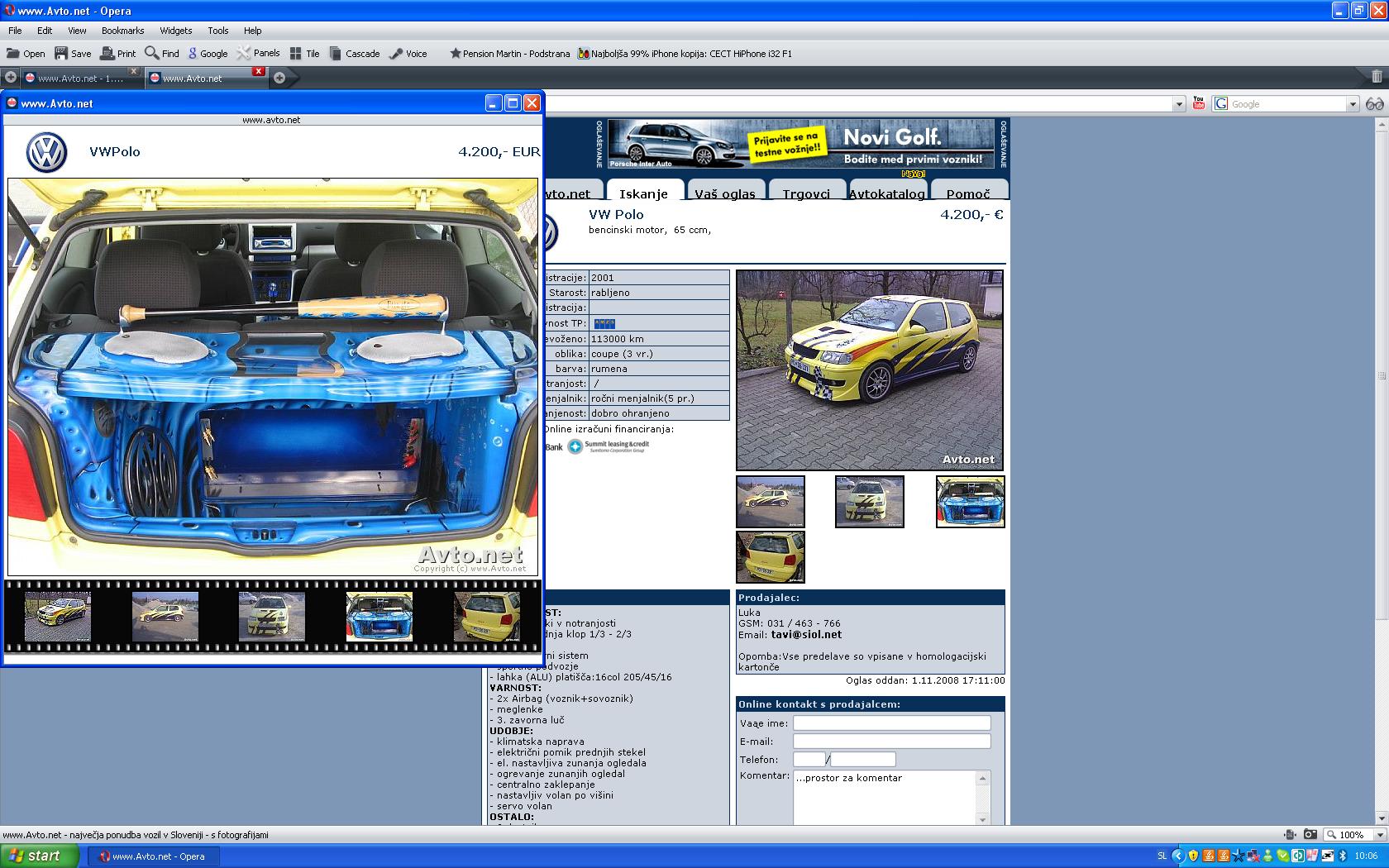Focus the Telefon number field after slash
The image size is (1389, 868).
pyautogui.click(x=863, y=759)
